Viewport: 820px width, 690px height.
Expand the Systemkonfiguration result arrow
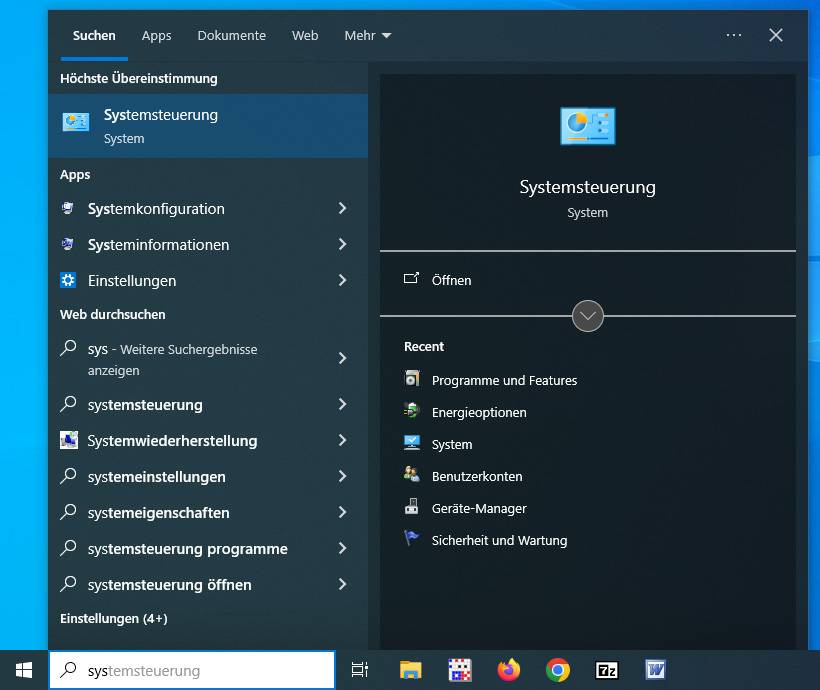tap(342, 209)
